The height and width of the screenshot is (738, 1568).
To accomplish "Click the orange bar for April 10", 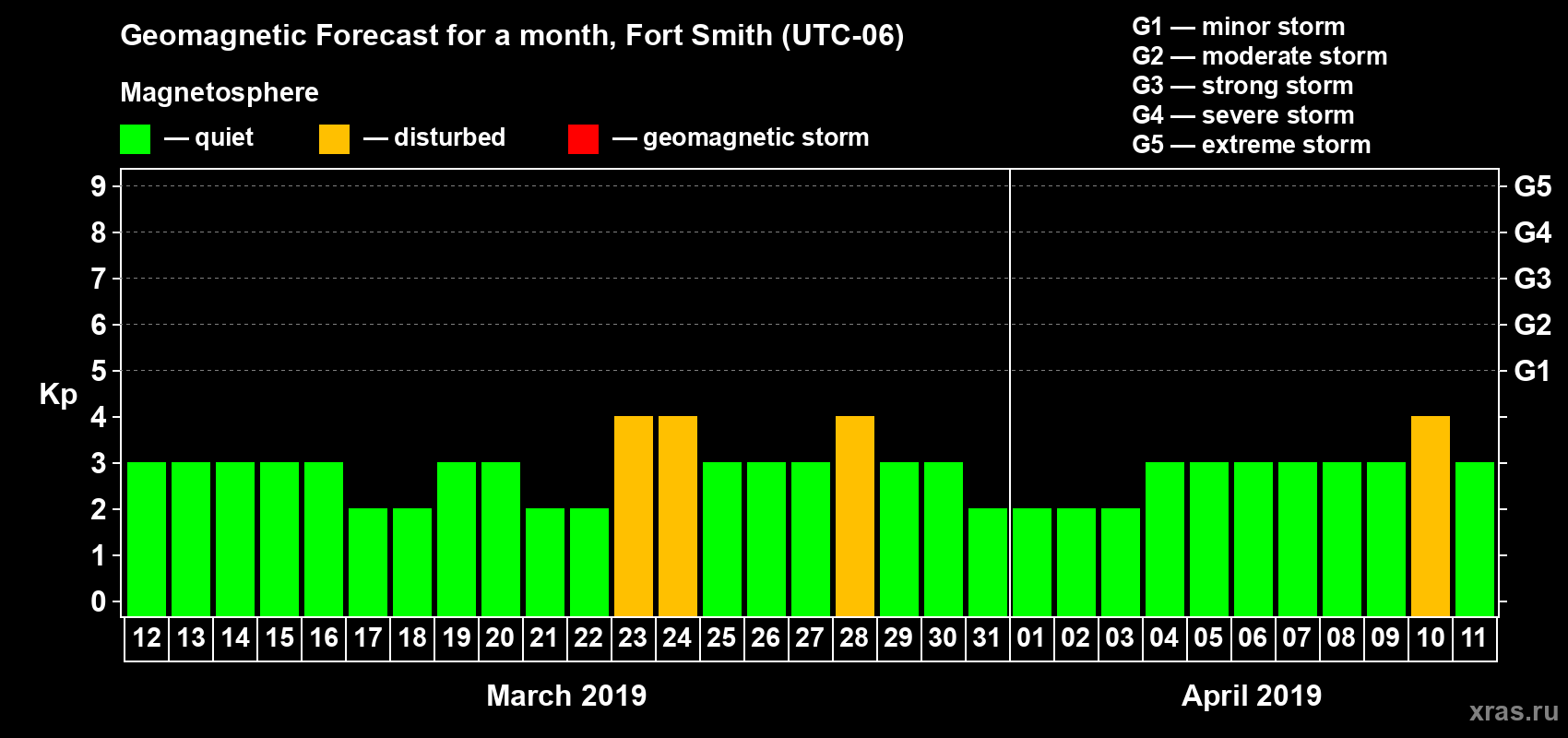I will point(1431,517).
